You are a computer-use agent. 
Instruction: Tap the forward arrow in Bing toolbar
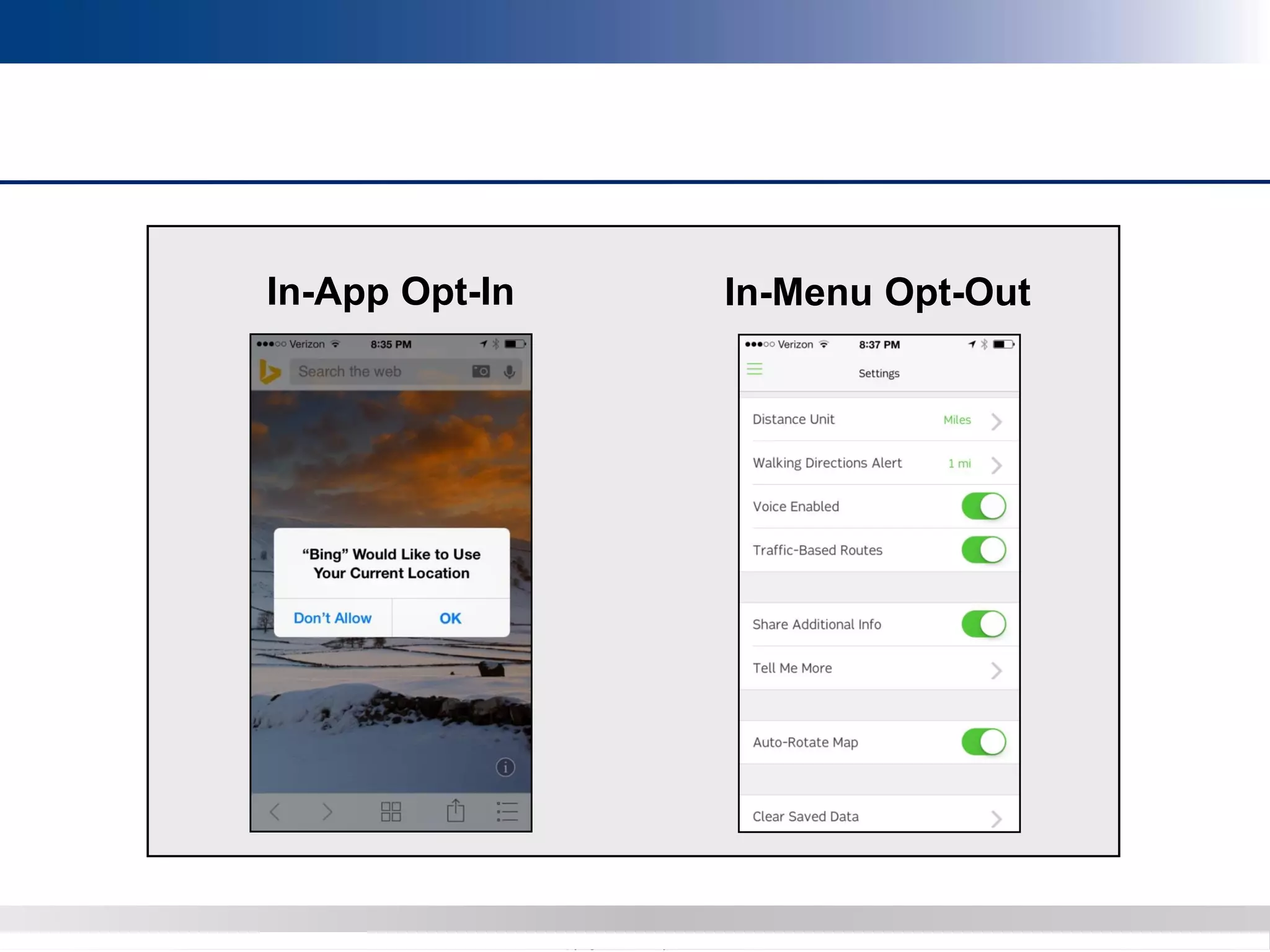(x=327, y=811)
